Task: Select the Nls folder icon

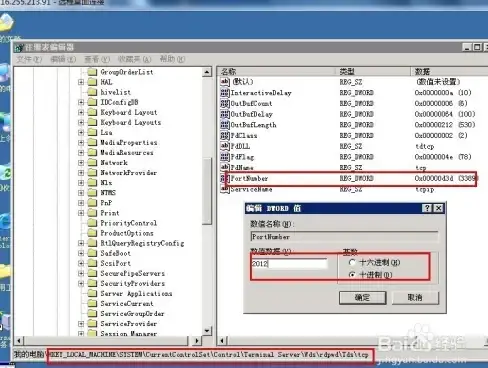Action: click(x=92, y=183)
